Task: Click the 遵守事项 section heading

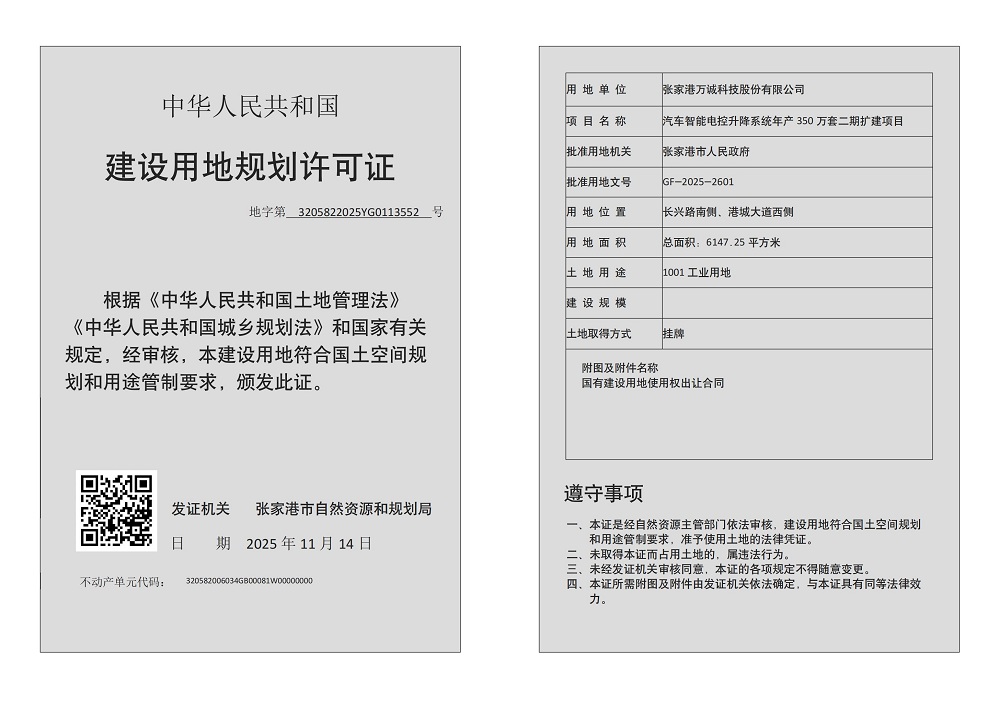Action: [x=603, y=493]
